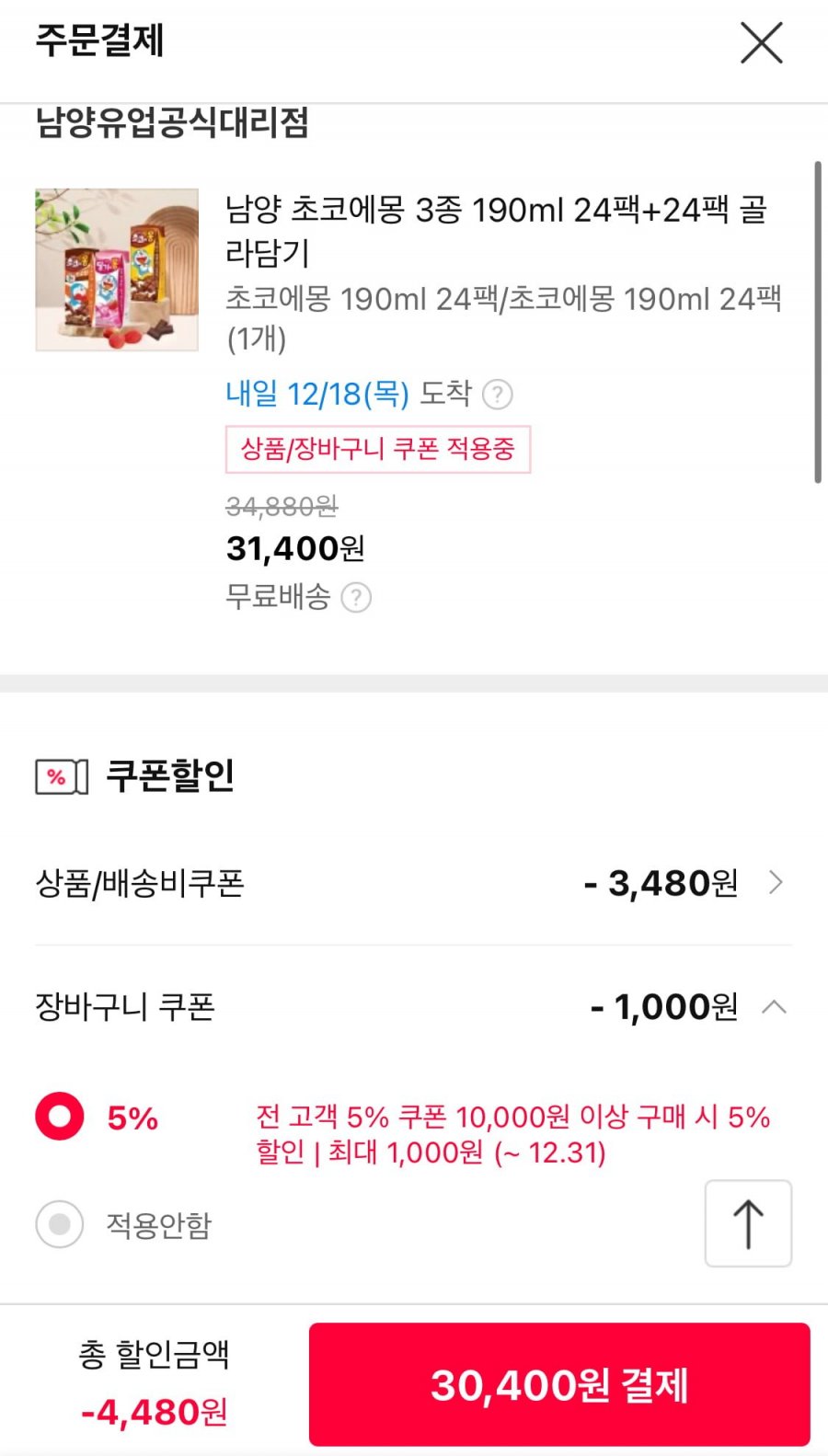Open 상품/배송비쿠폰 with the right chevron
This screenshot has width=828, height=1456.
coord(776,883)
